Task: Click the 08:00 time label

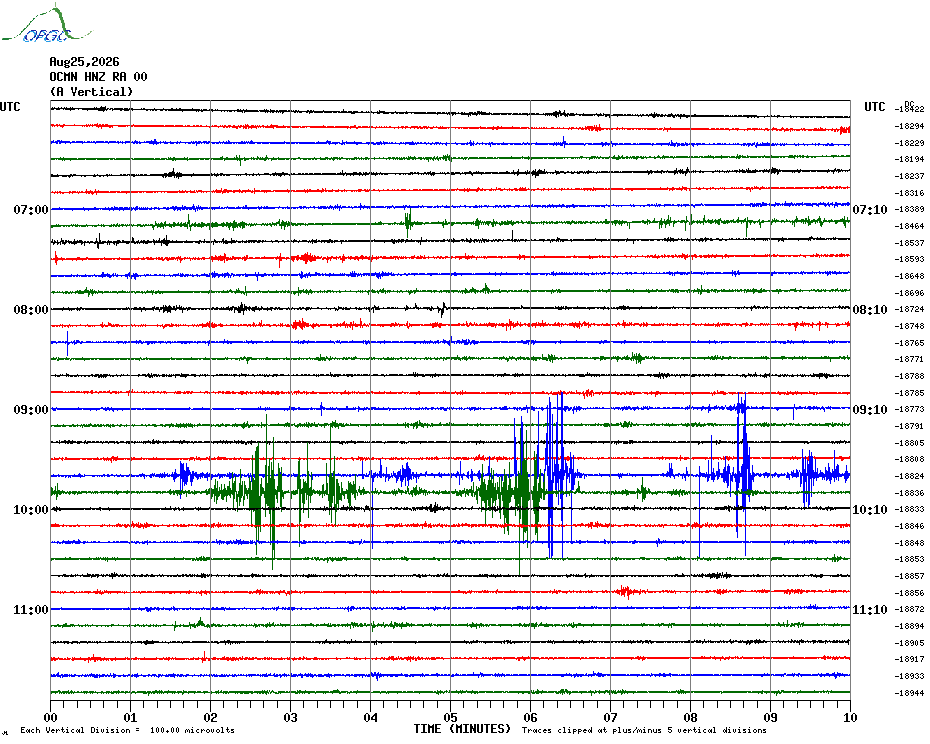Action: pos(31,310)
